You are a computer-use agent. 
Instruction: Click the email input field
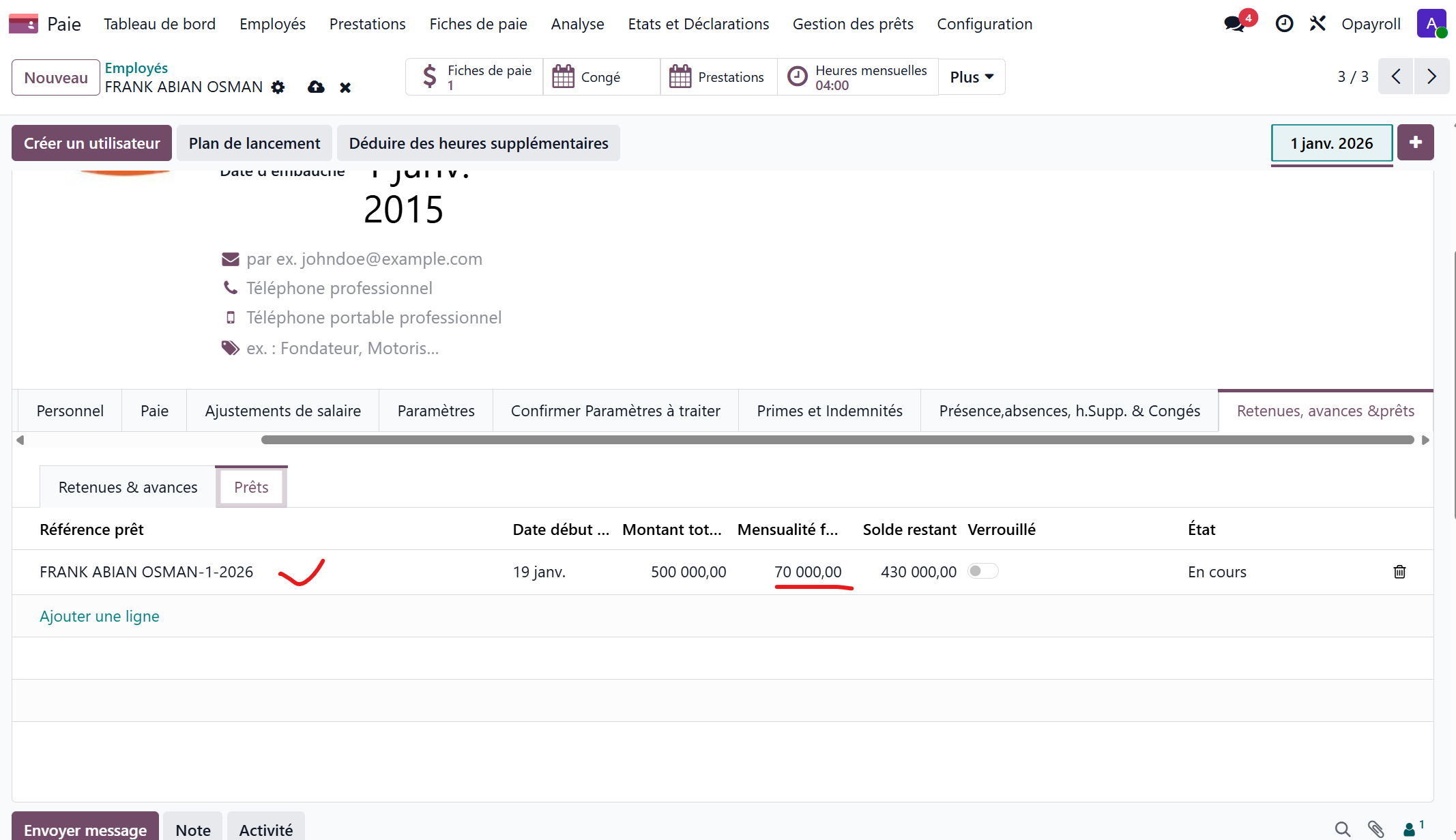[x=364, y=259]
